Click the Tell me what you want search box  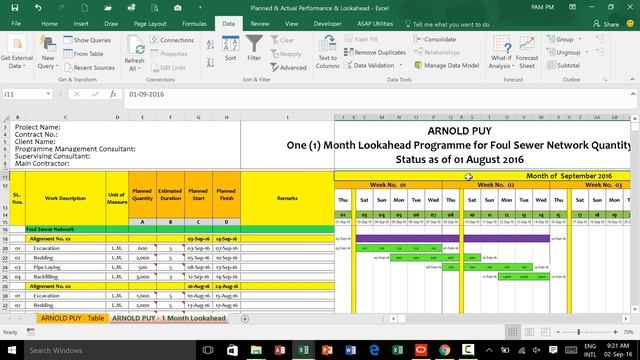click(448, 24)
